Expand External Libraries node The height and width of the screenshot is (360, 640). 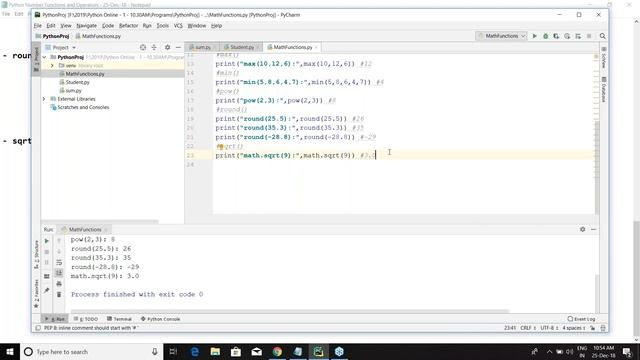pos(44,99)
